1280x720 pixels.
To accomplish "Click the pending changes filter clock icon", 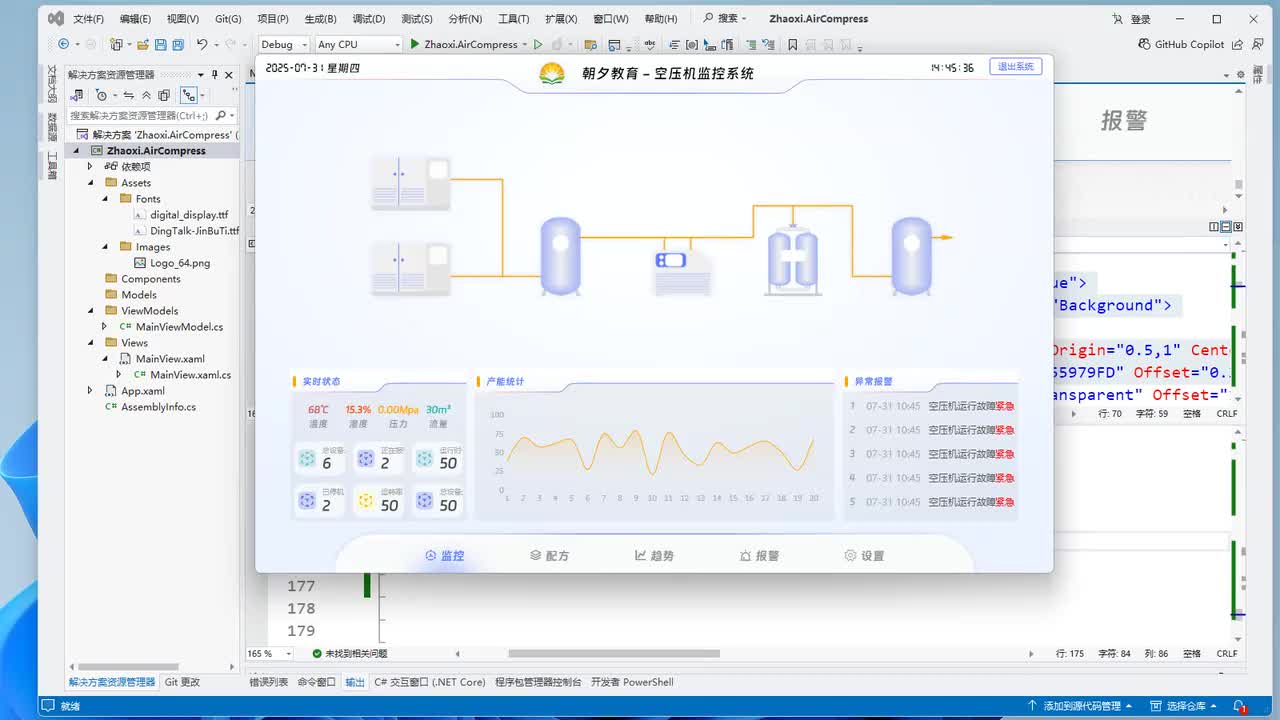I will click(101, 95).
